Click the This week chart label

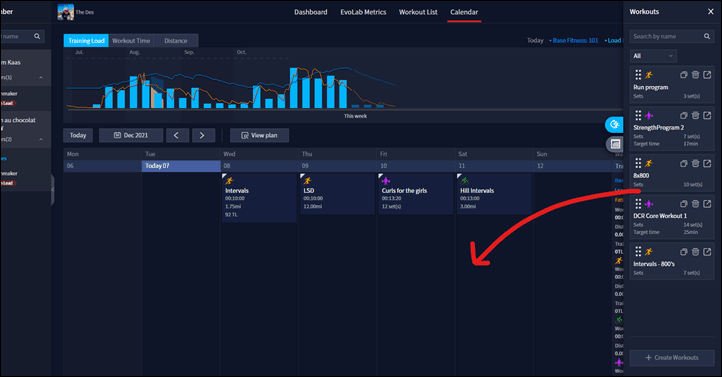pyautogui.click(x=355, y=116)
